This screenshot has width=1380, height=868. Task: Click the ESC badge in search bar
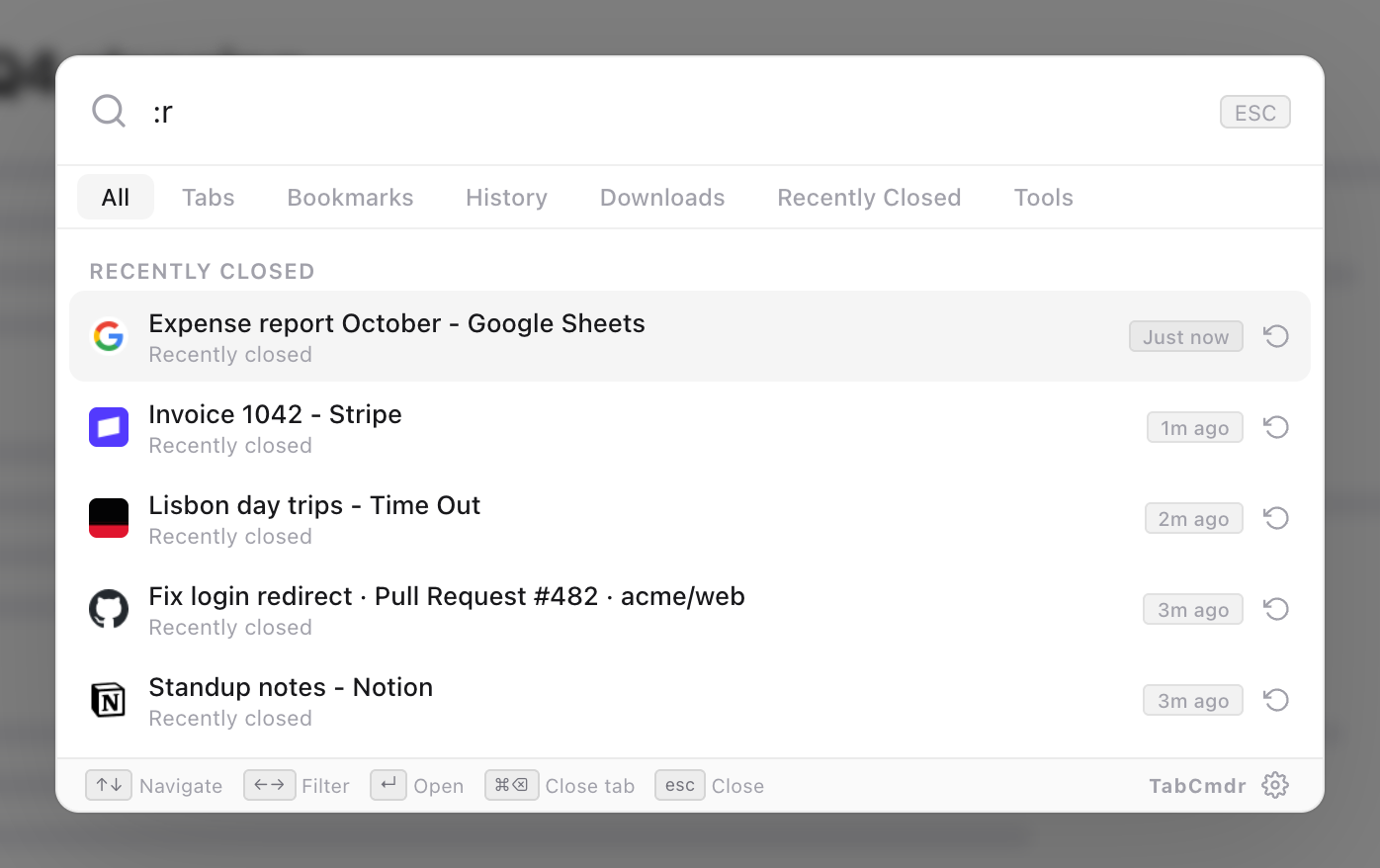[1254, 113]
